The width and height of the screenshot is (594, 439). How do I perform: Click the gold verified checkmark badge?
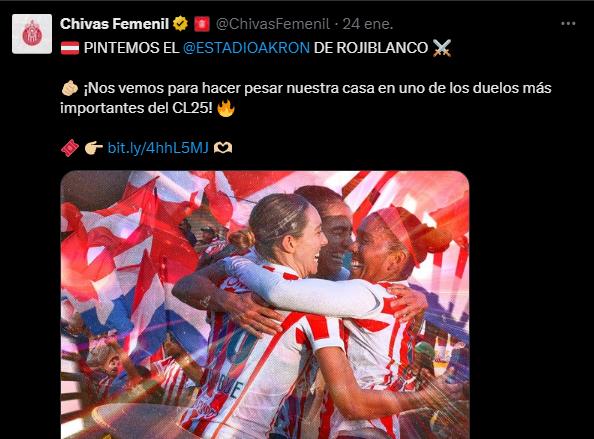[x=181, y=24]
